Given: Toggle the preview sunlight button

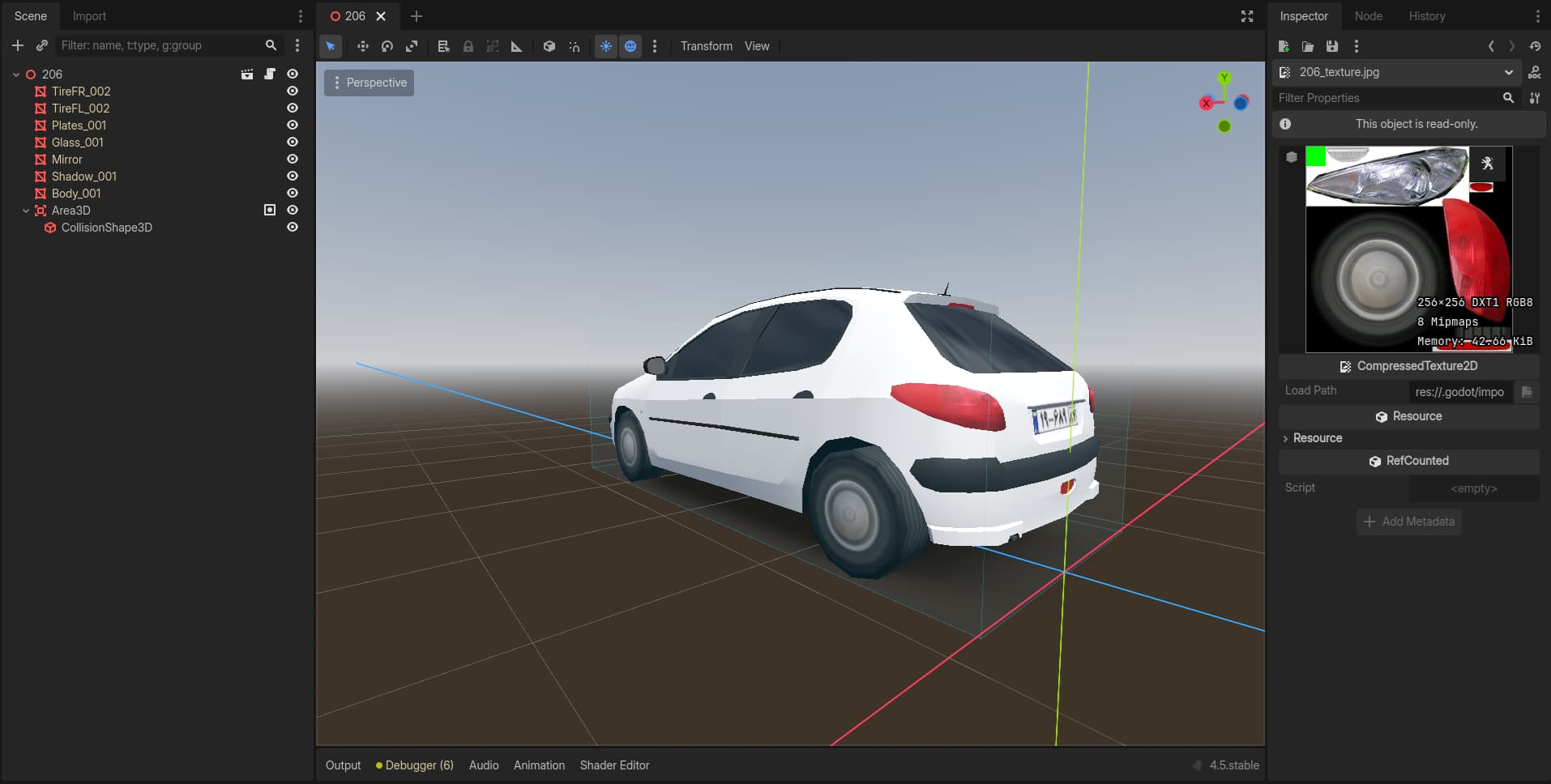Looking at the screenshot, I should [606, 46].
